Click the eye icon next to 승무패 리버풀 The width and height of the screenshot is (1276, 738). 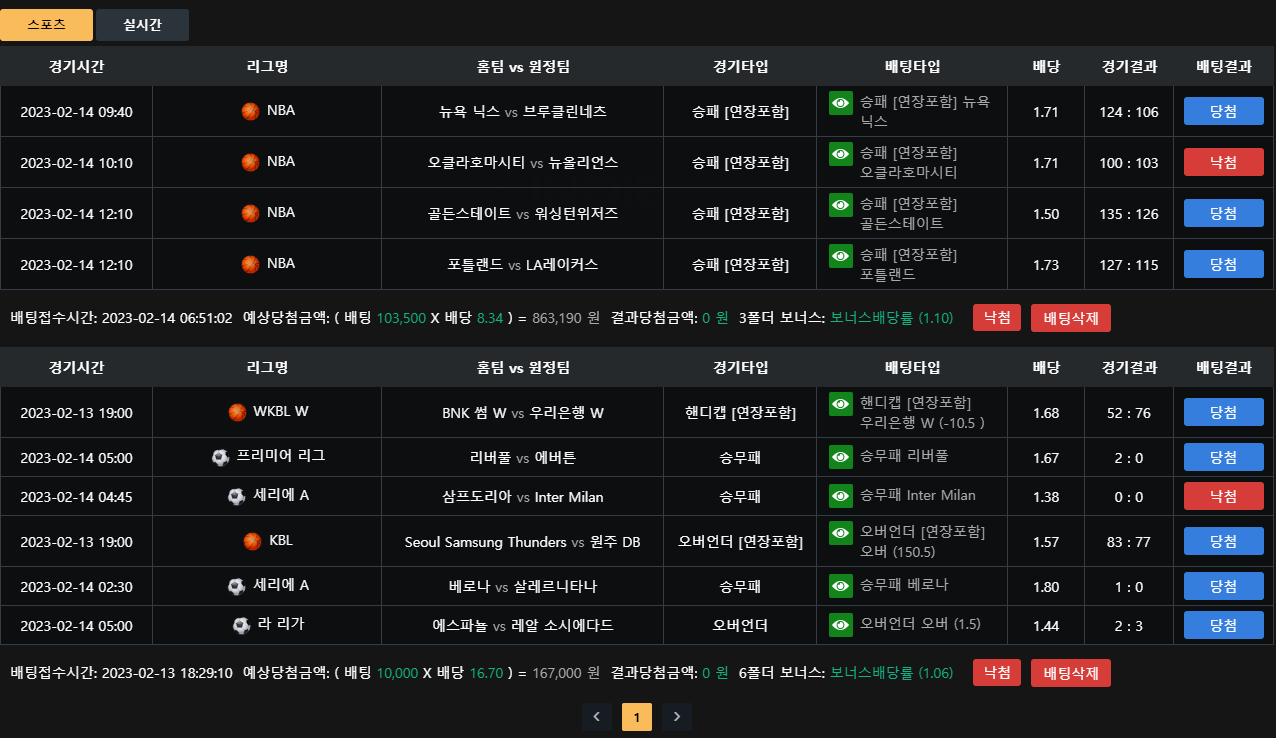point(841,457)
